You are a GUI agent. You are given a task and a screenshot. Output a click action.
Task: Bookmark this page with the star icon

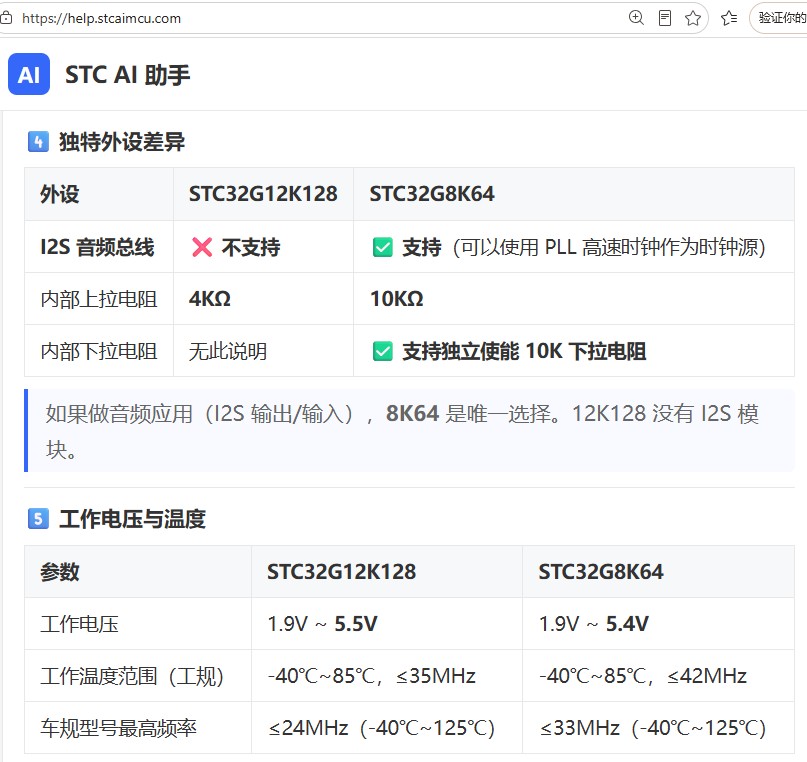[693, 18]
